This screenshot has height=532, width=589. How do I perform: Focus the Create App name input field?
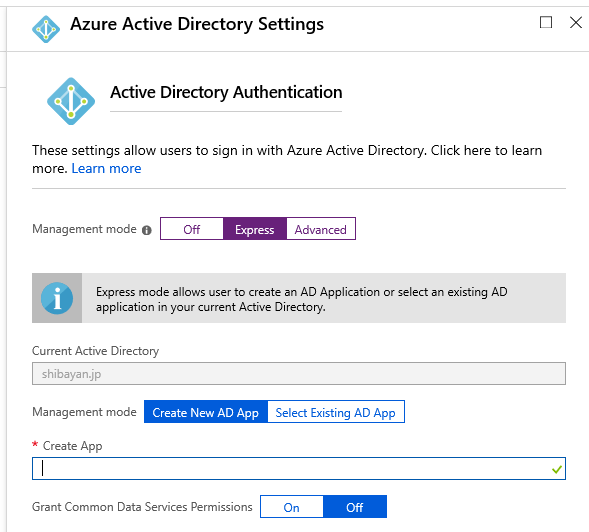(299, 469)
